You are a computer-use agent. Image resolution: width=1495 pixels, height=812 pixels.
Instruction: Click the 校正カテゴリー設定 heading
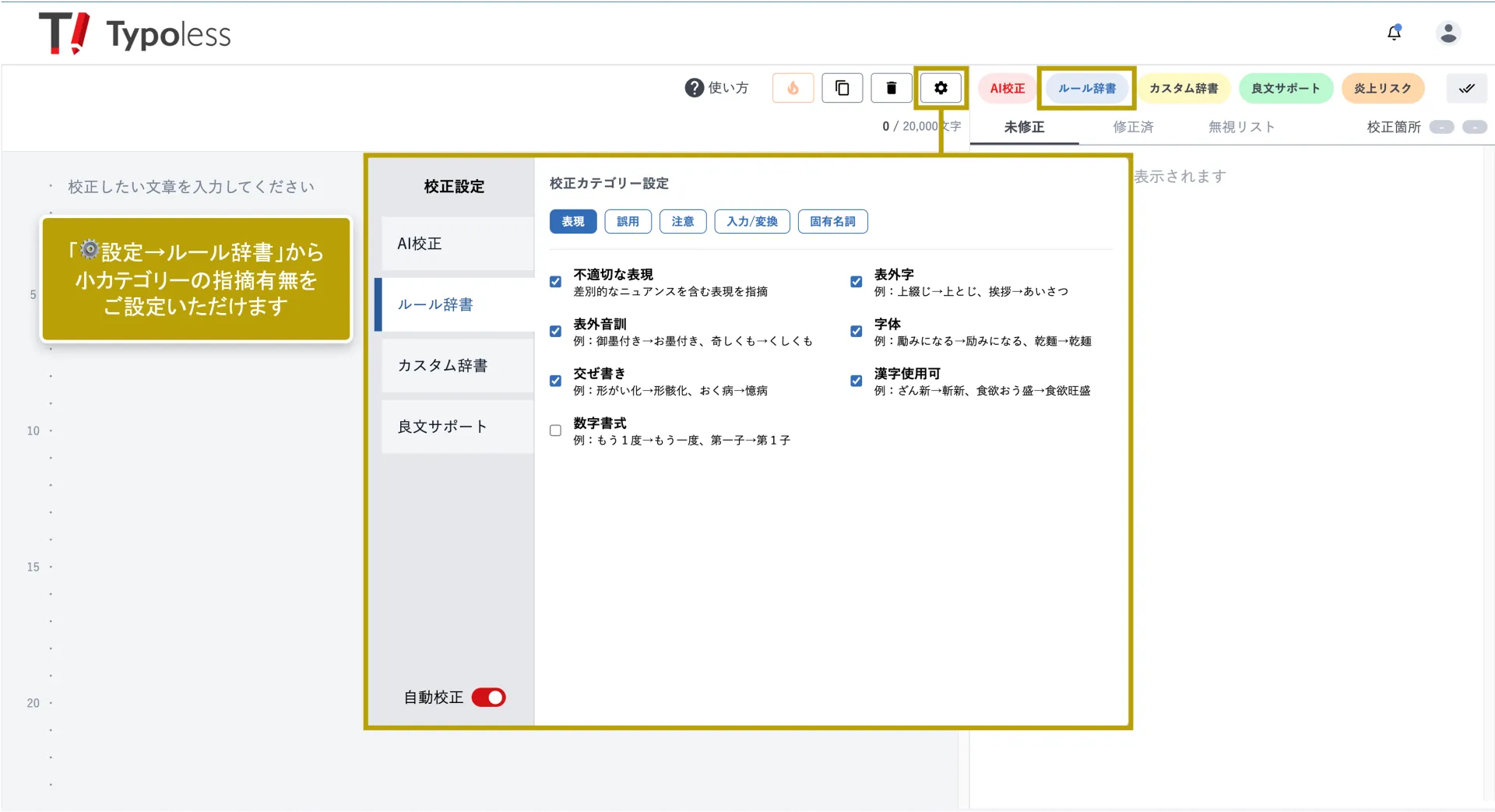click(609, 183)
